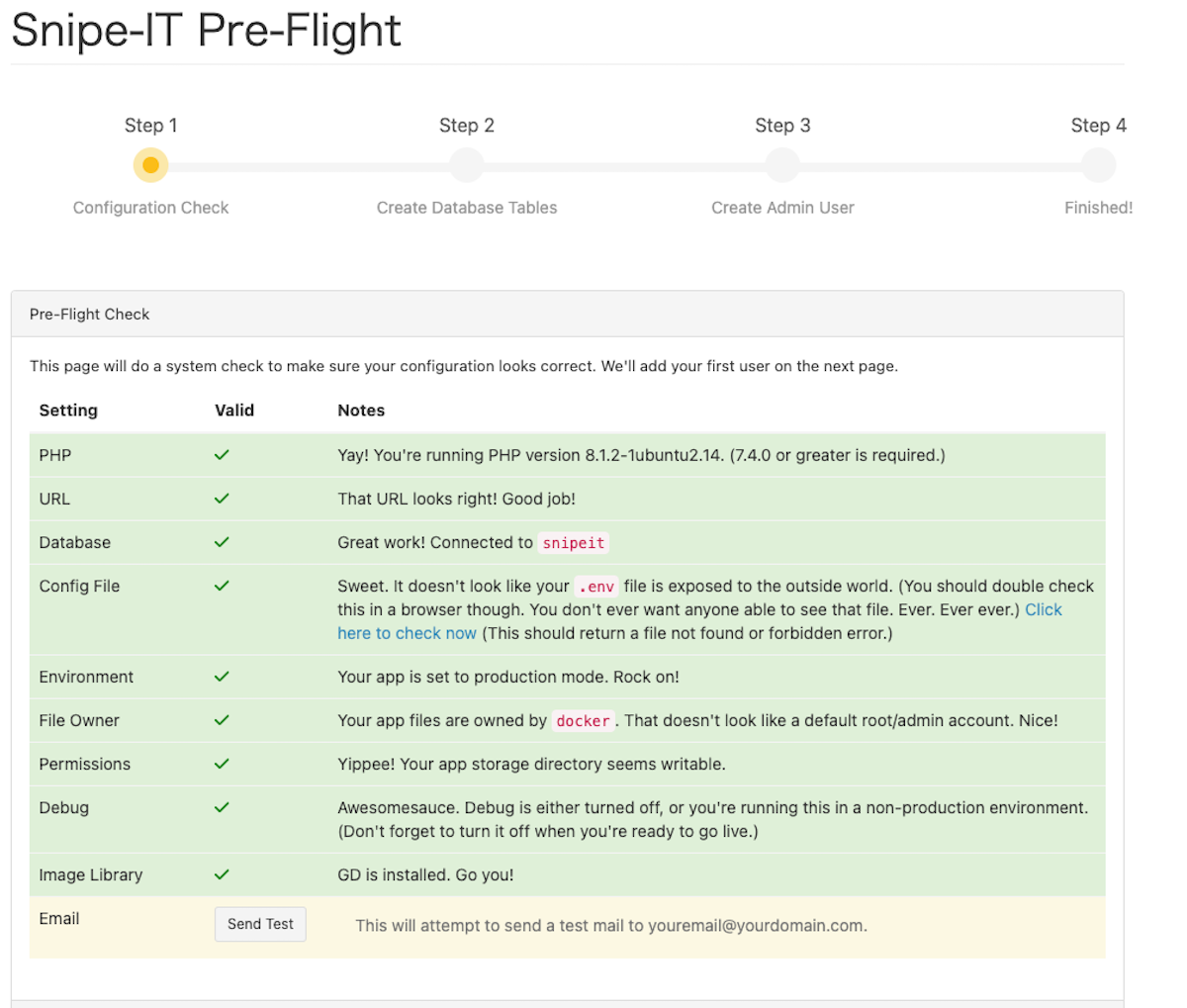Click the File Owner checkmark icon

point(222,720)
